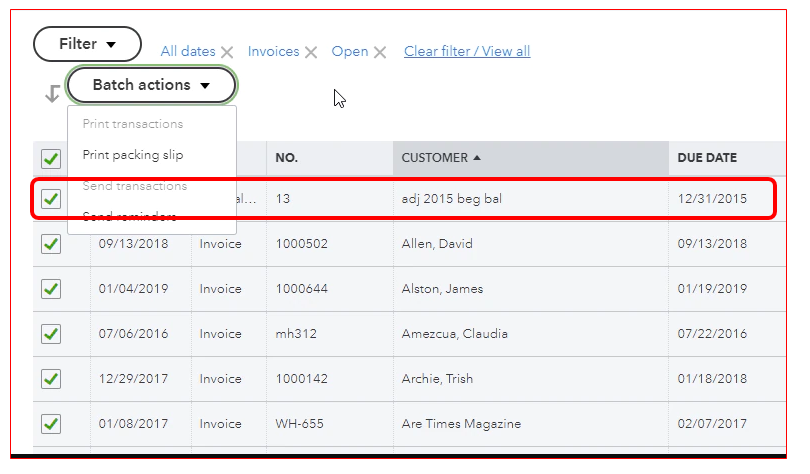Click the batch selection arrow icon
The height and width of the screenshot is (474, 810).
[x=52, y=93]
